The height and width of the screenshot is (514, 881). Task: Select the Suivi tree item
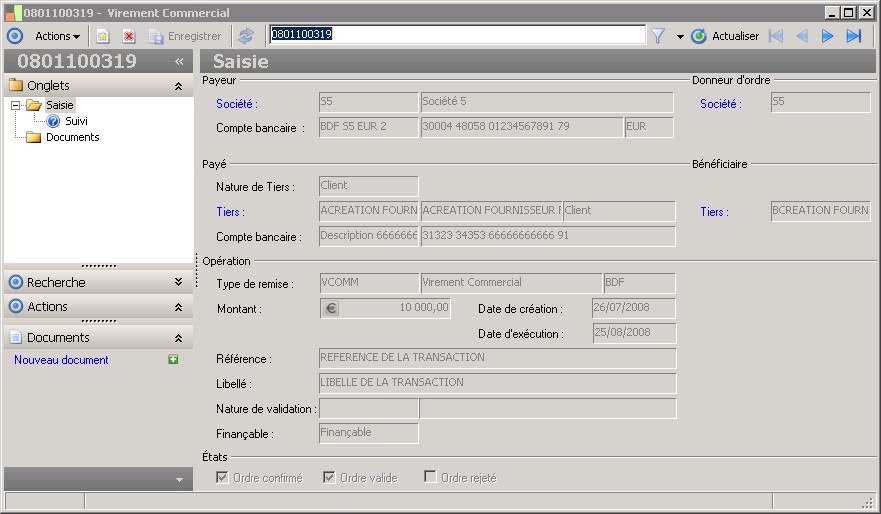[76, 121]
